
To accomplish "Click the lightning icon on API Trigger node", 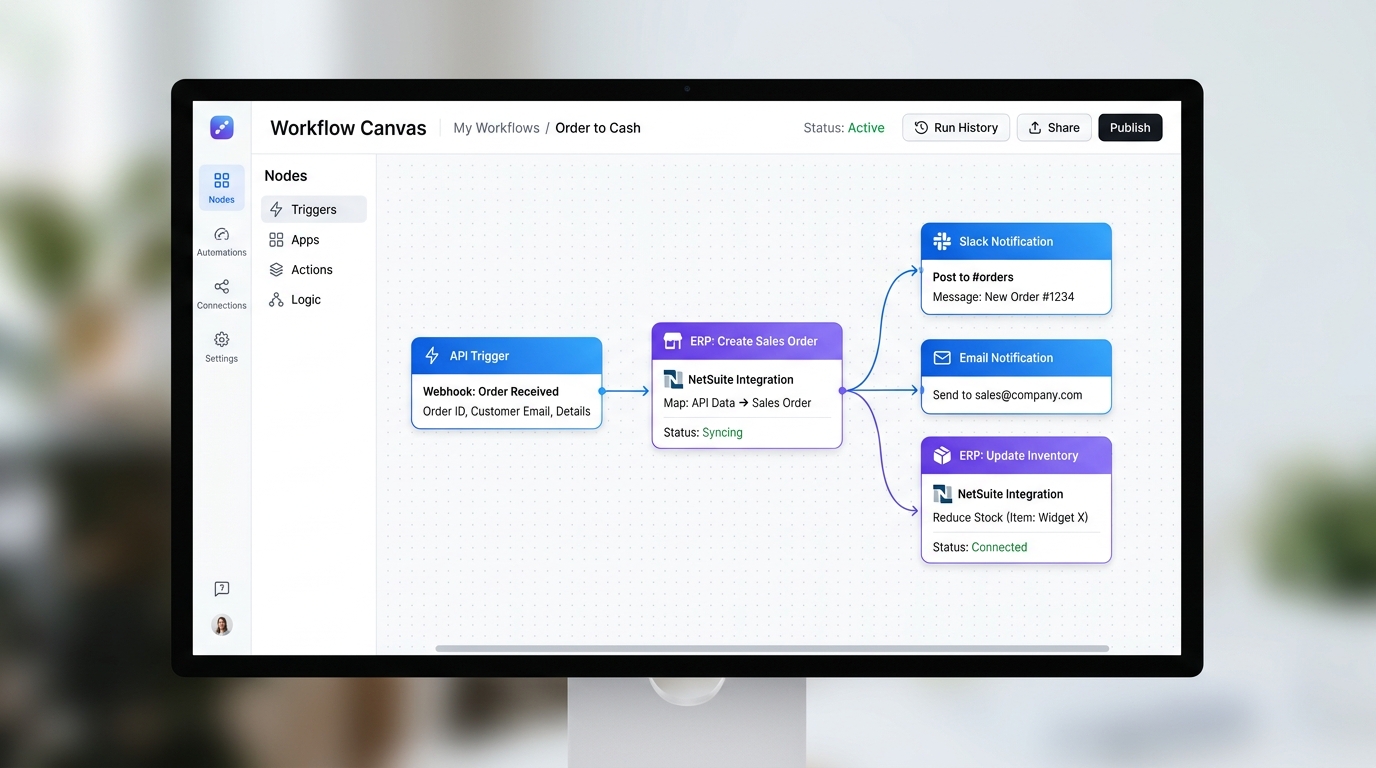I will 432,356.
